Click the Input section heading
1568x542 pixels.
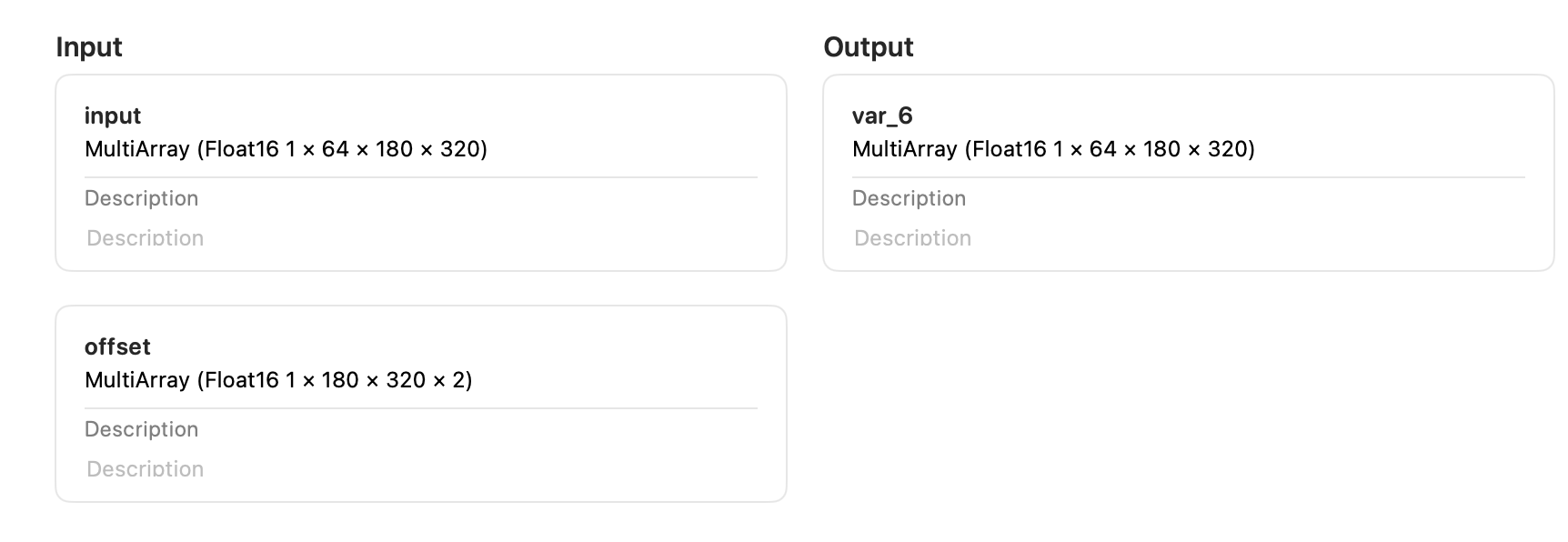tap(89, 47)
